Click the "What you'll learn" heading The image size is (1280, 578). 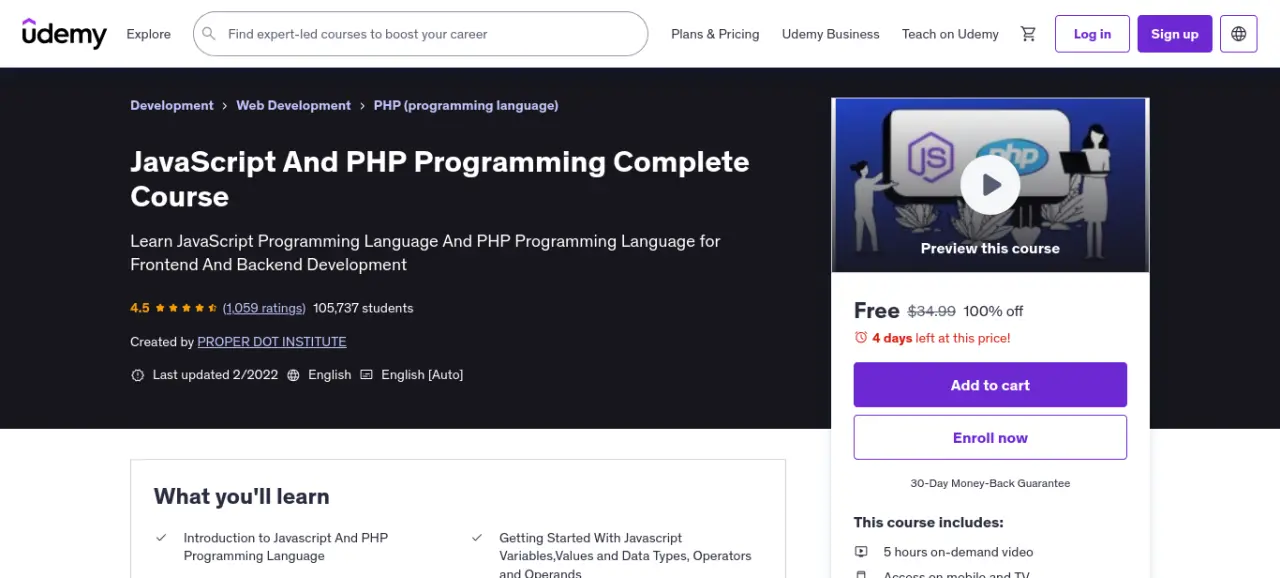click(241, 496)
